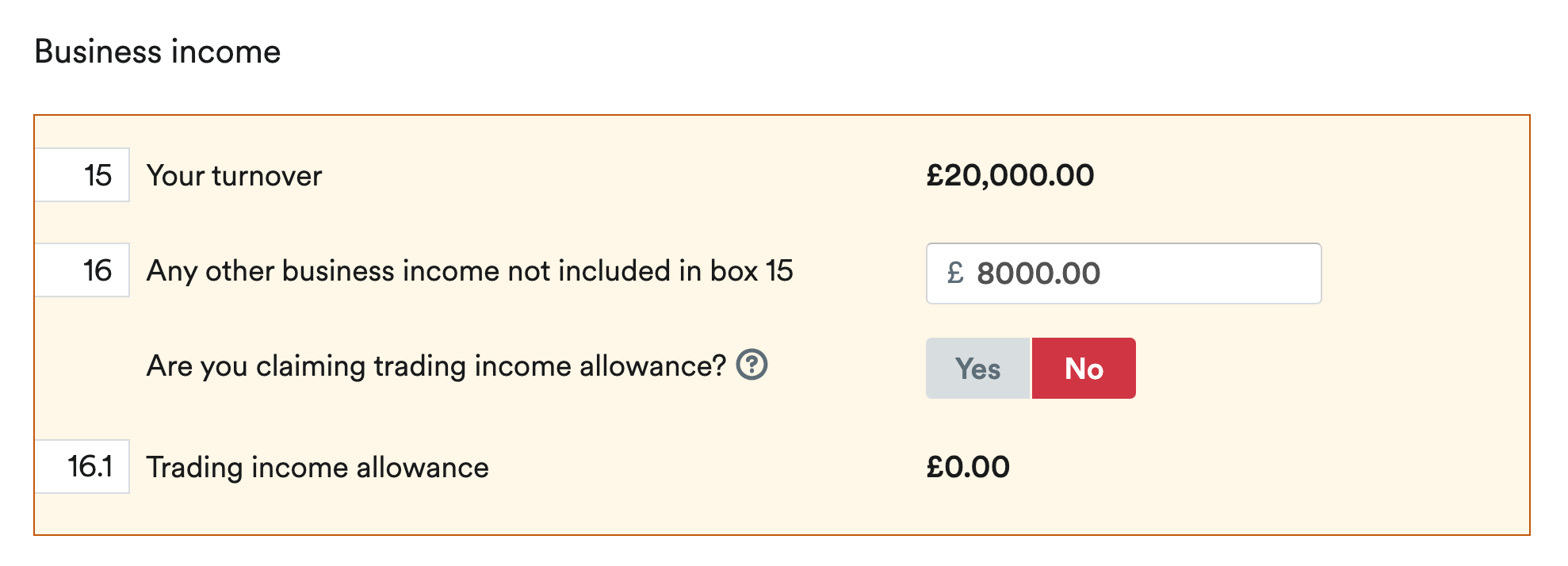1568x566 pixels.
Task: Click the Business income heading
Action: (158, 52)
